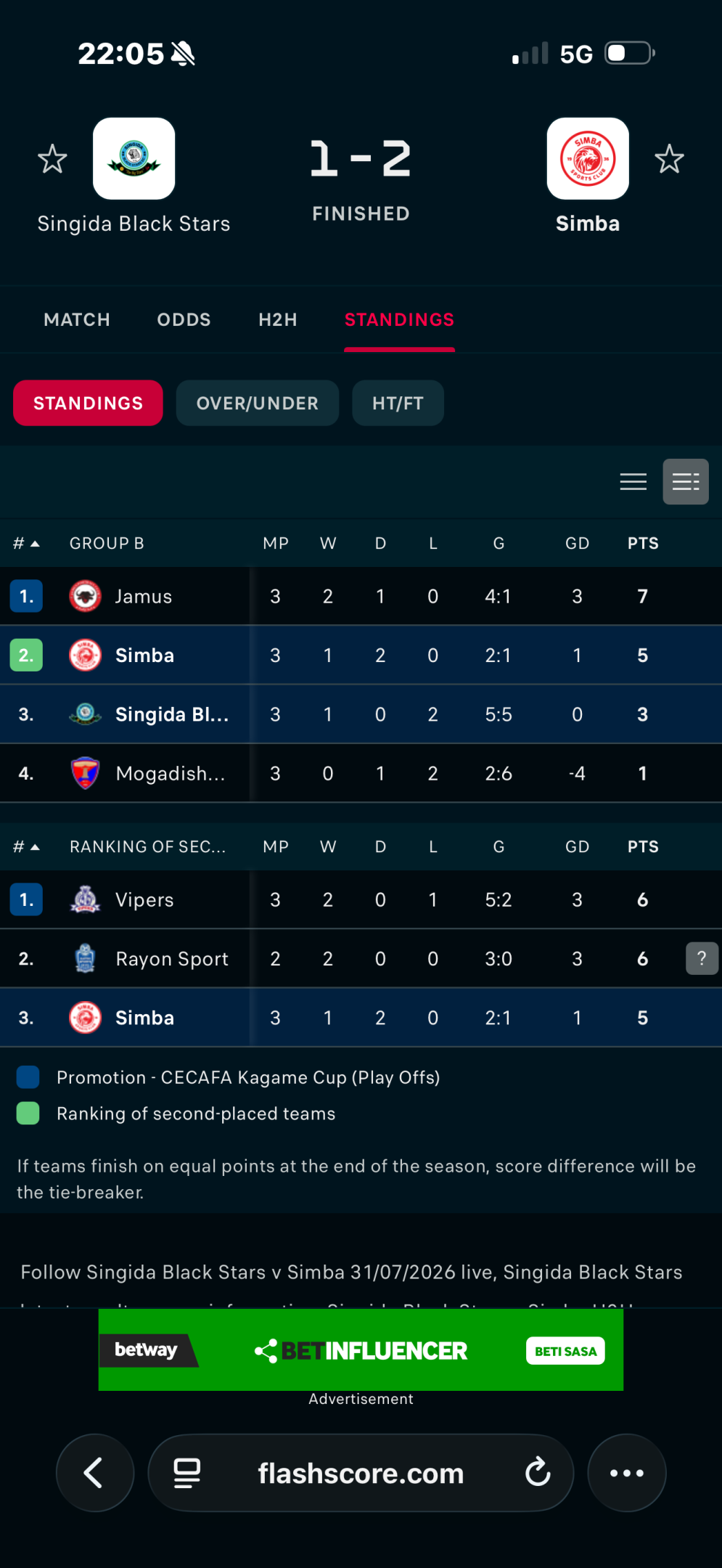Screen dimensions: 722x1568
Task: Open Vipers team row in ranking
Action: 361,900
